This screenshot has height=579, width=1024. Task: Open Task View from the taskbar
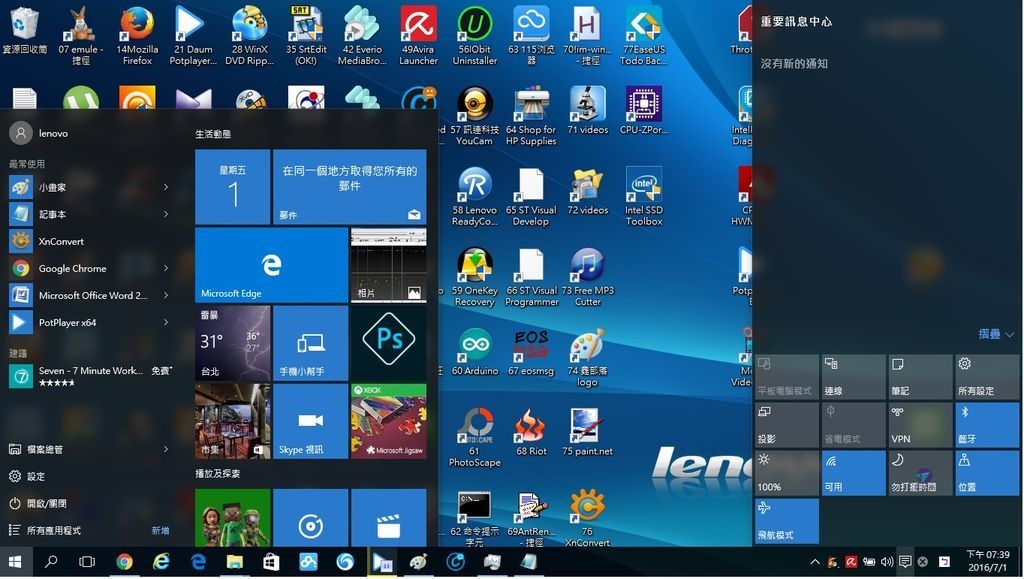(87, 562)
